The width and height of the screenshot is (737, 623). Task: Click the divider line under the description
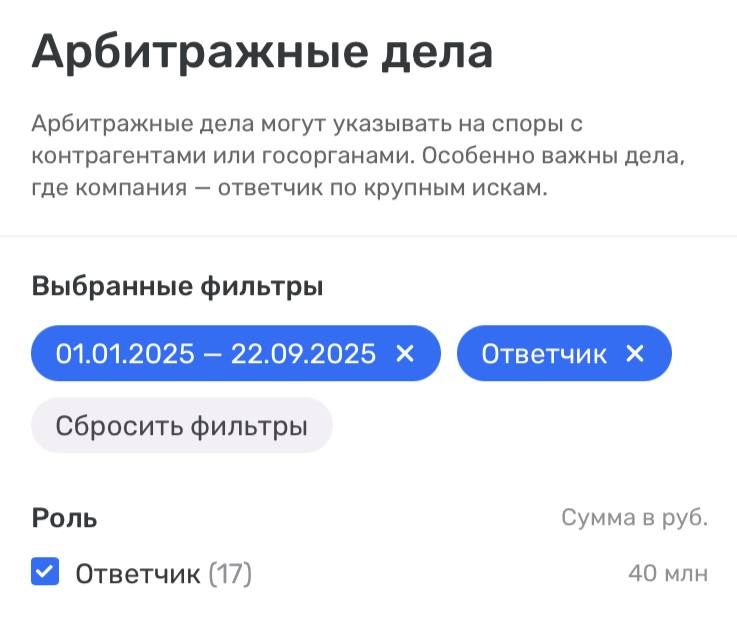368,237
